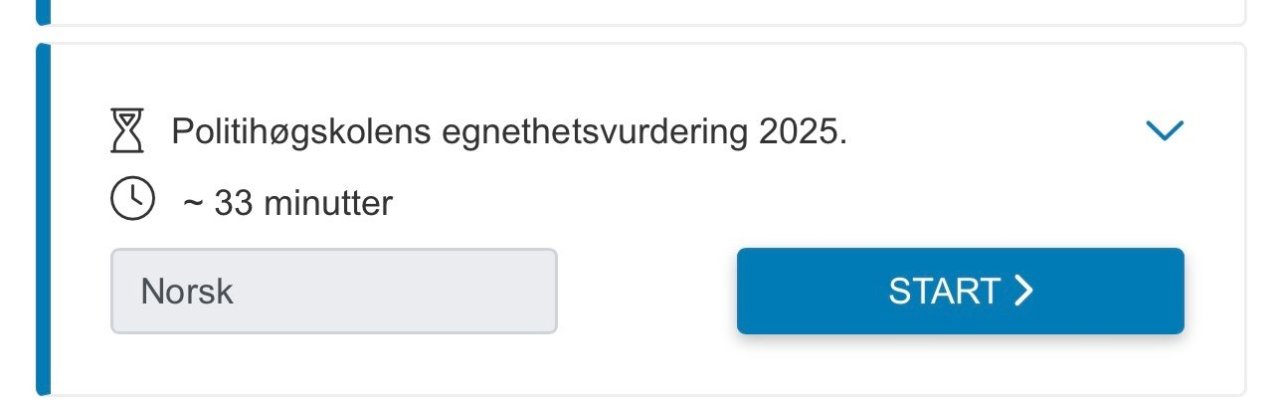1280x408 pixels.
Task: Click the gray Norsk field
Action: [x=333, y=291]
